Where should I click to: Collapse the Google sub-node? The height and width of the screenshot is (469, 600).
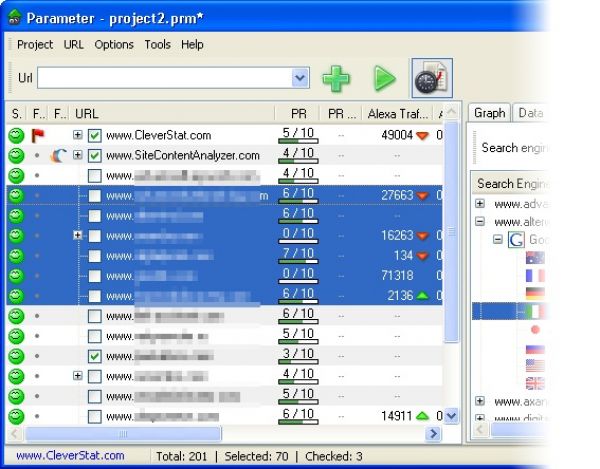tap(497, 239)
